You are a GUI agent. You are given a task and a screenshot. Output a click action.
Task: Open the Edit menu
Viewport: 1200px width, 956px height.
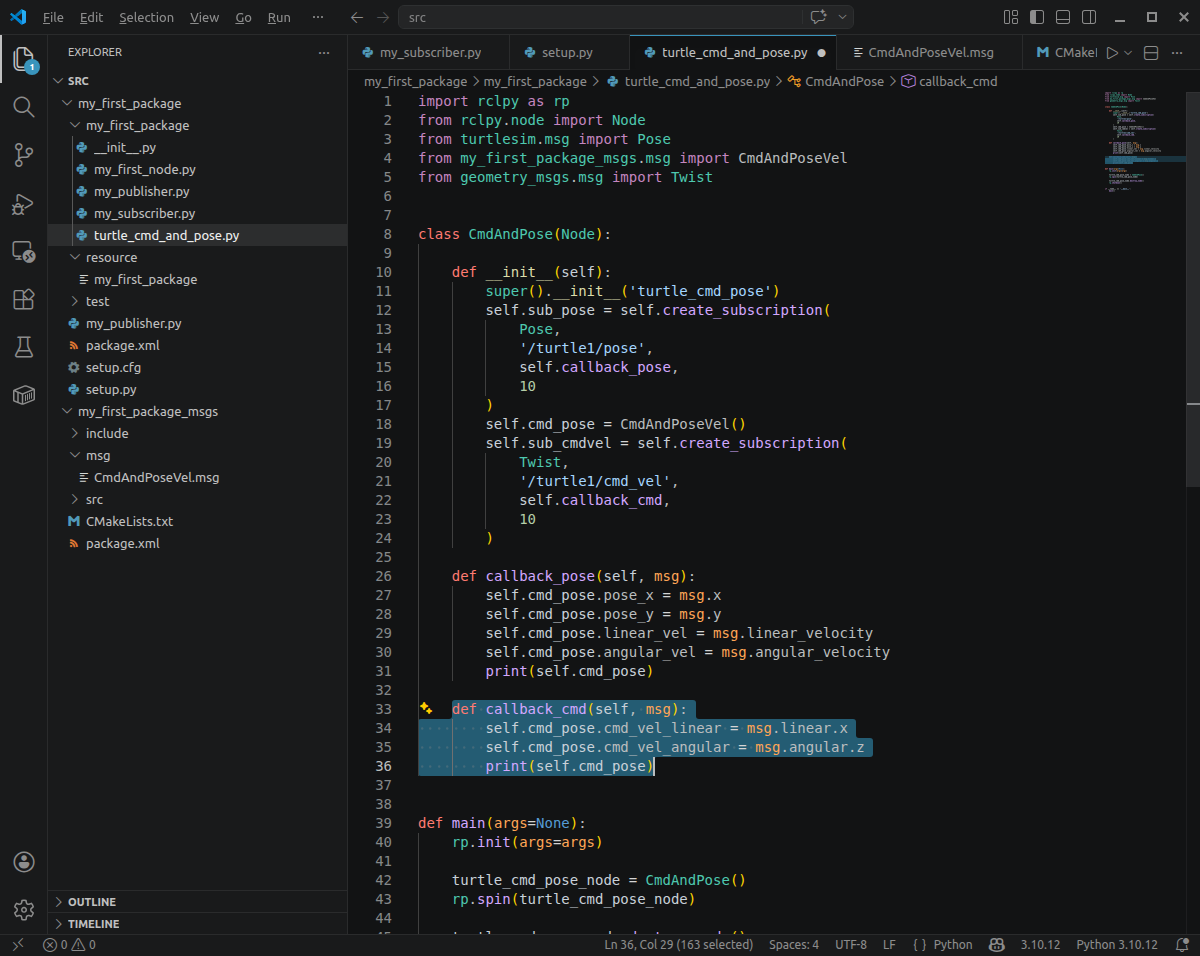(x=91, y=17)
